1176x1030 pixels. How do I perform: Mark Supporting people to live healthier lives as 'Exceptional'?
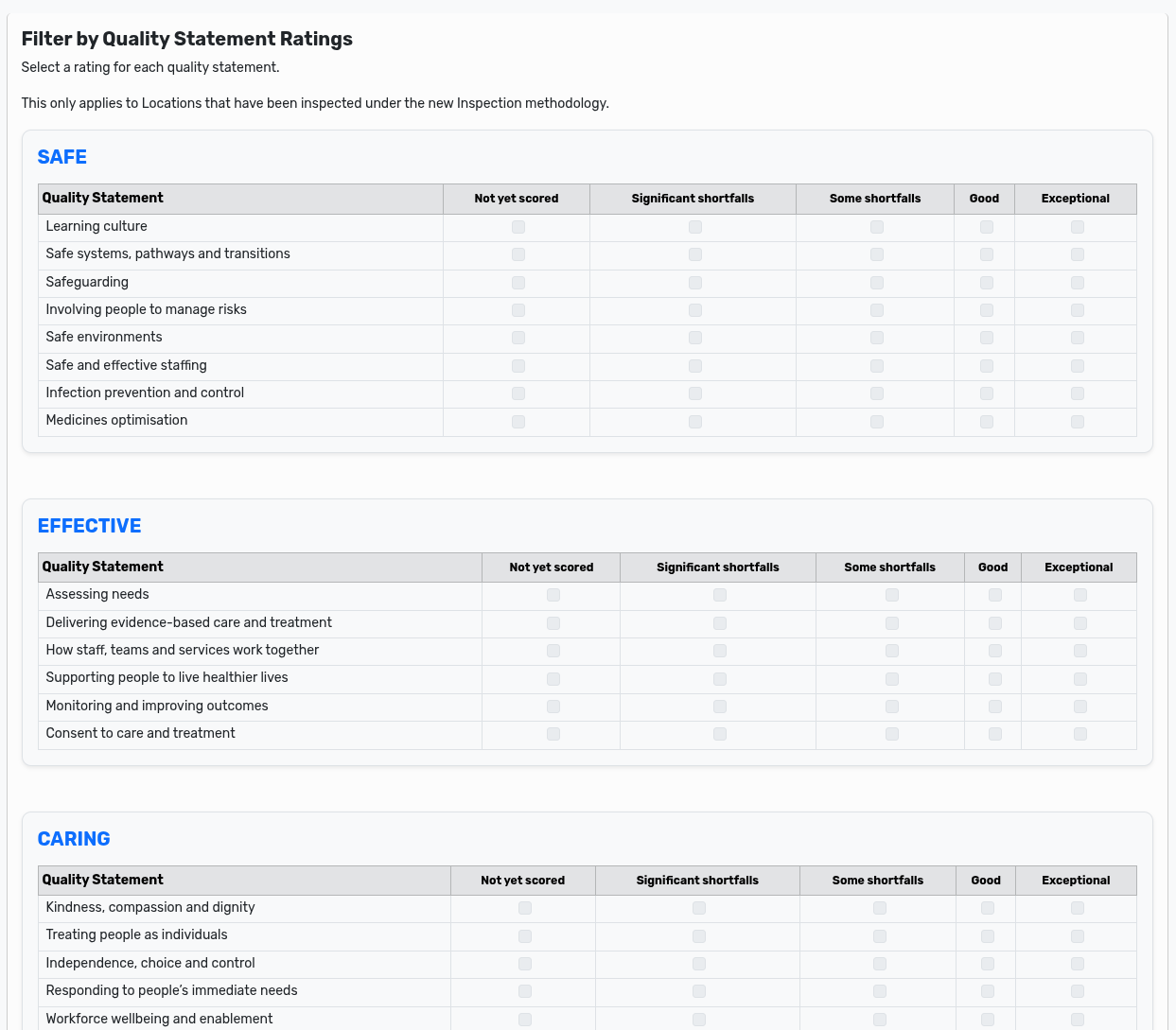[x=1079, y=678]
